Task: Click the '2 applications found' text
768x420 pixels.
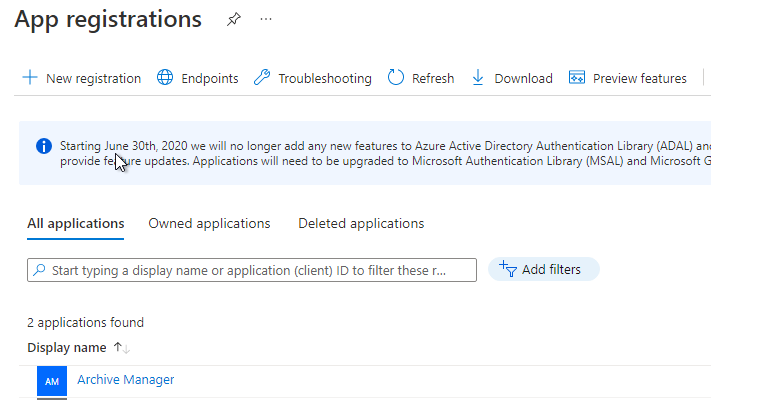Action: point(85,322)
